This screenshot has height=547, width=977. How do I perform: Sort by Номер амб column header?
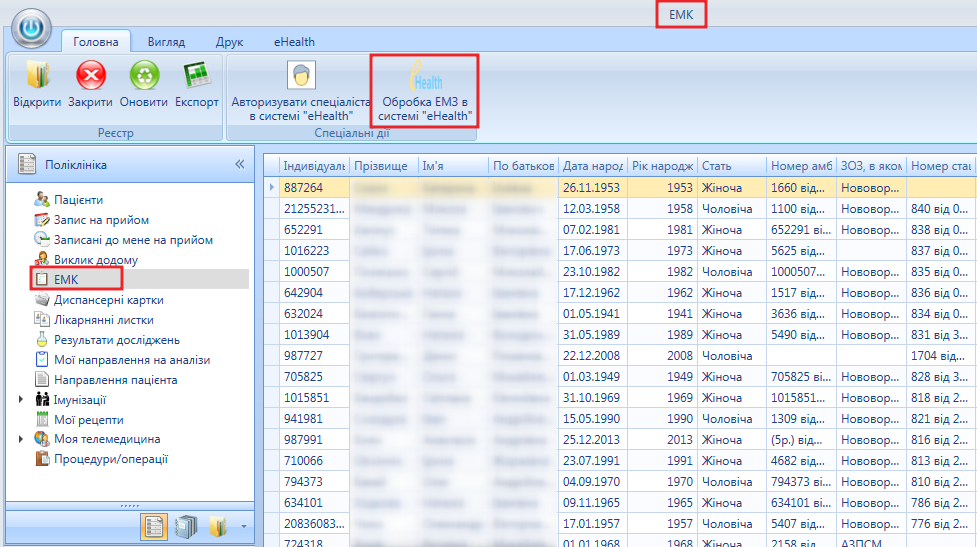801,166
